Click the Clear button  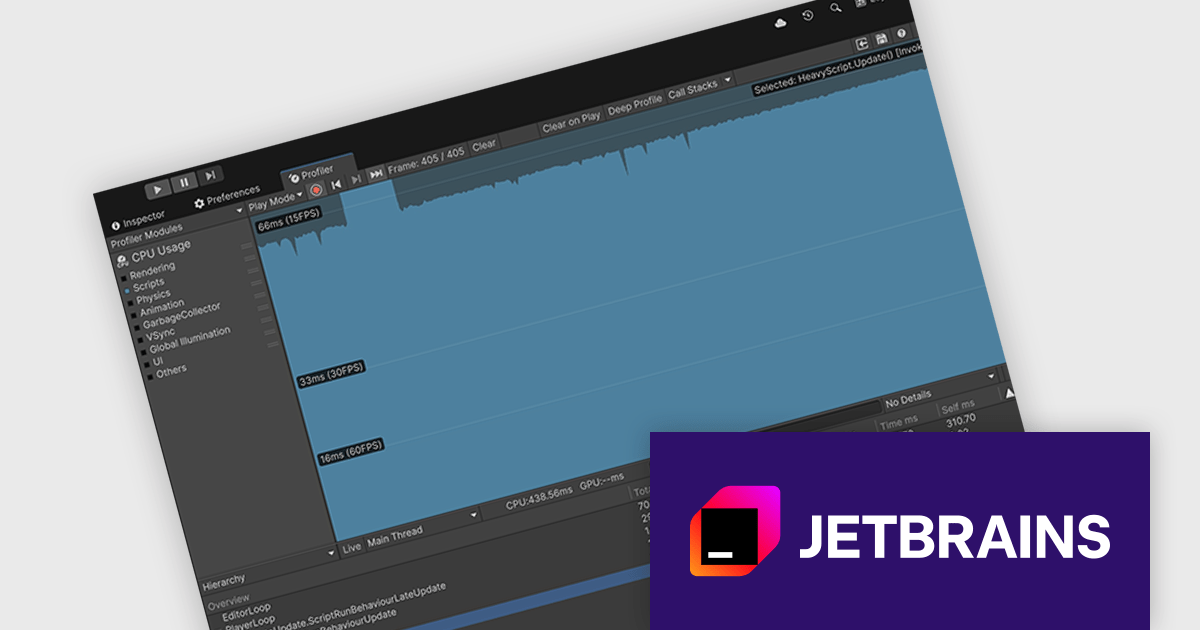[x=483, y=146]
